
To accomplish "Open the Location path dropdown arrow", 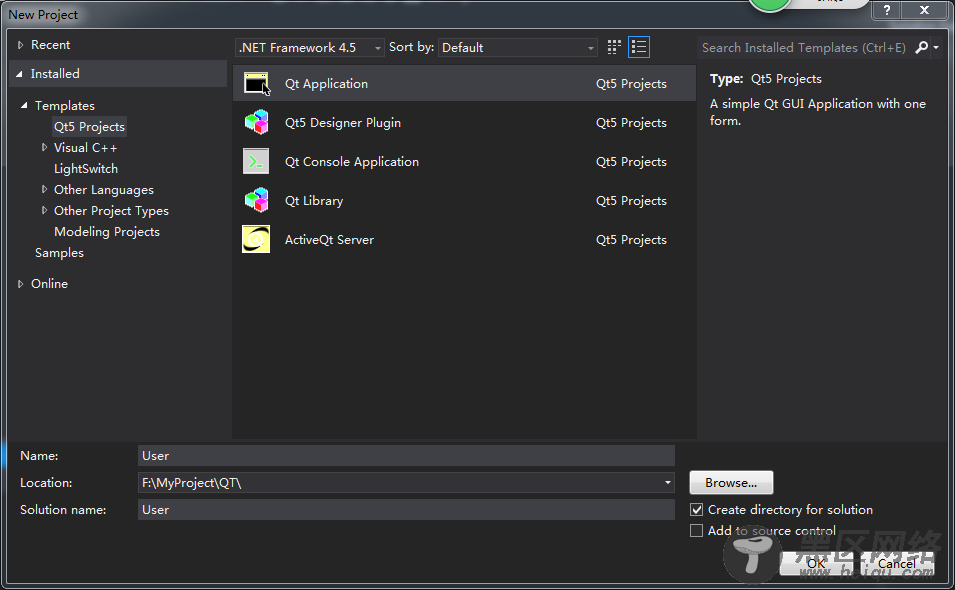I will [668, 483].
